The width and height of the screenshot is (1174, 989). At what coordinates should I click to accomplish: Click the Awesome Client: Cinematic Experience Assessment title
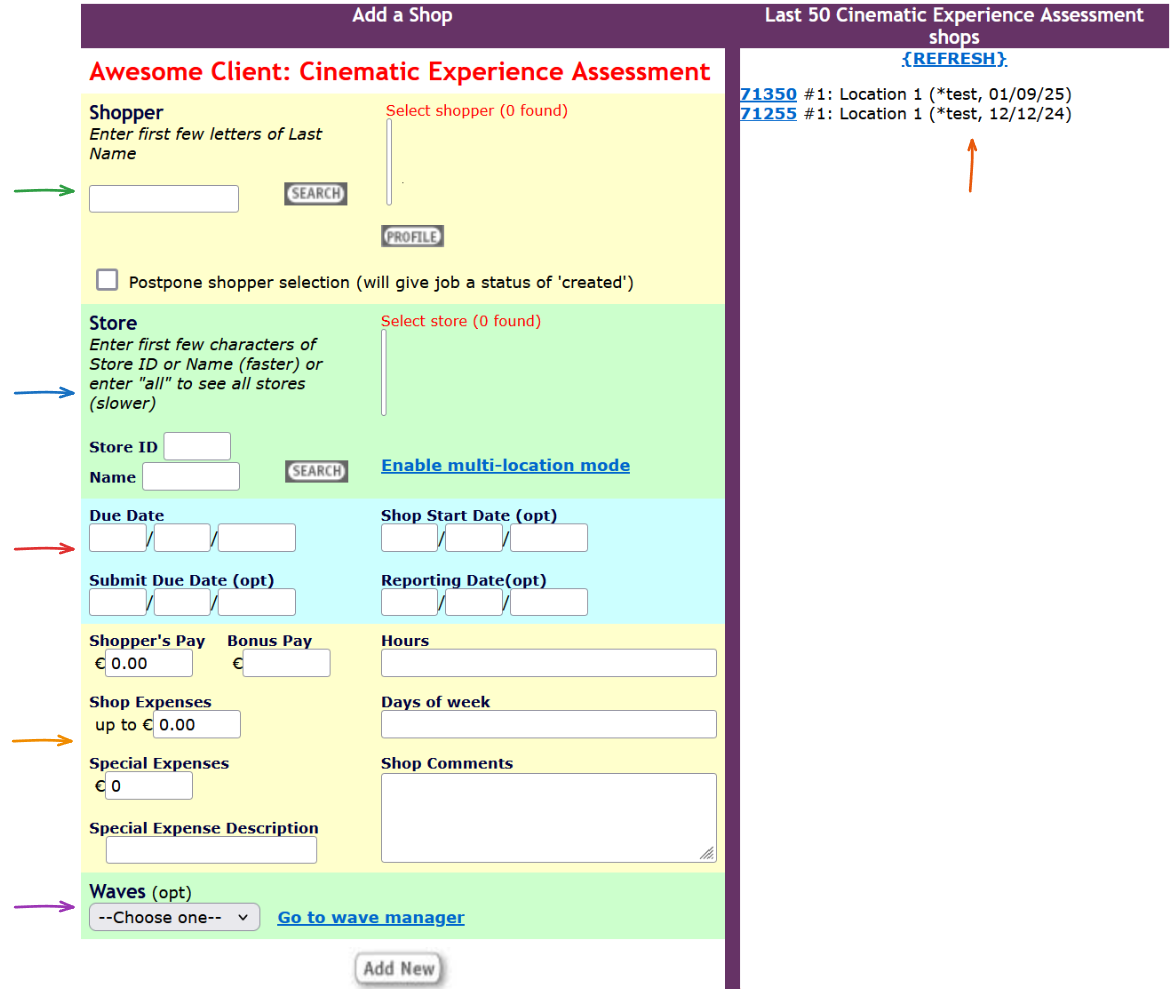(x=400, y=71)
